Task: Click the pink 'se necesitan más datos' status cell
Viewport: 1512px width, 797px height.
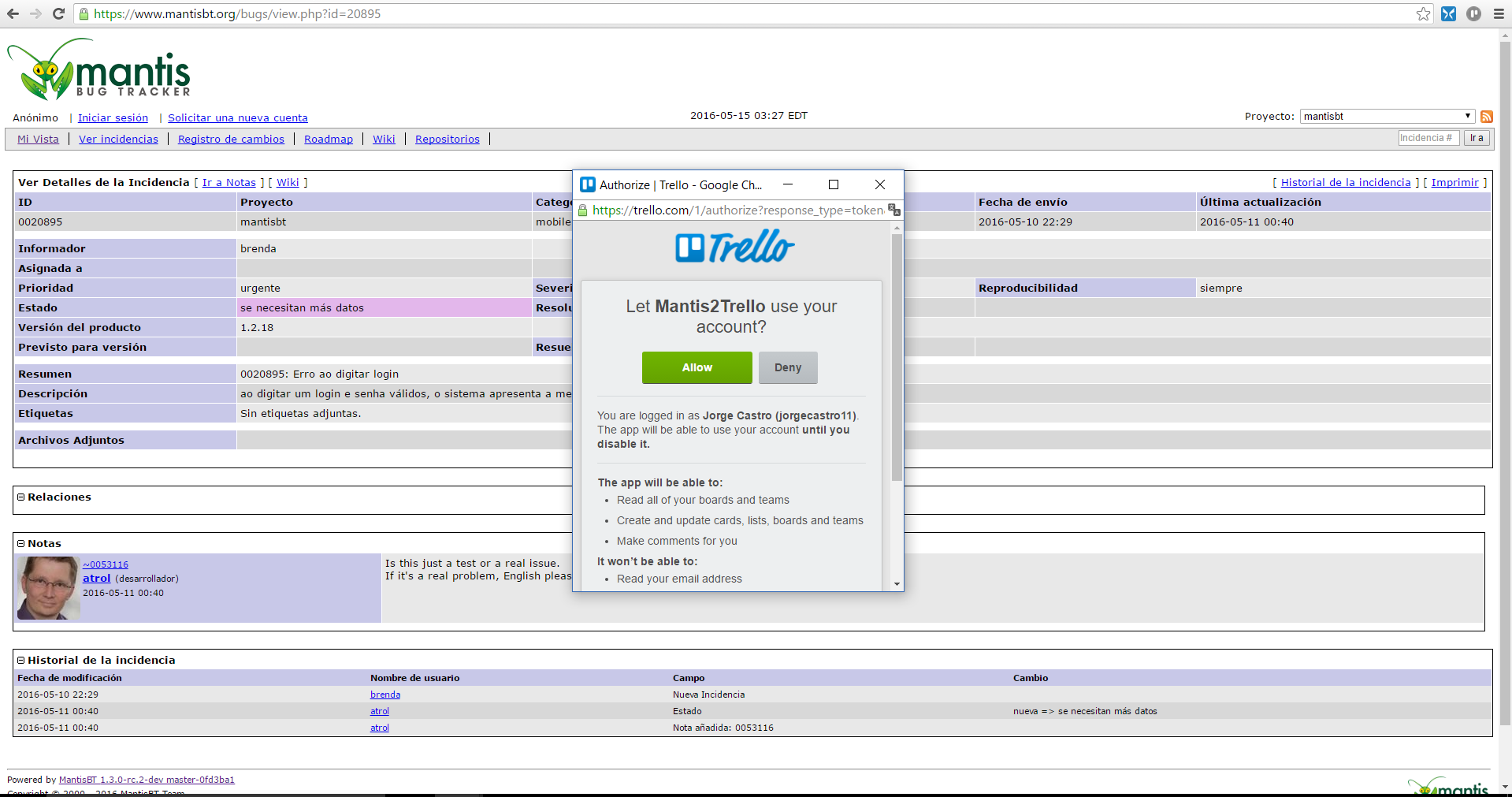Action: coord(385,307)
